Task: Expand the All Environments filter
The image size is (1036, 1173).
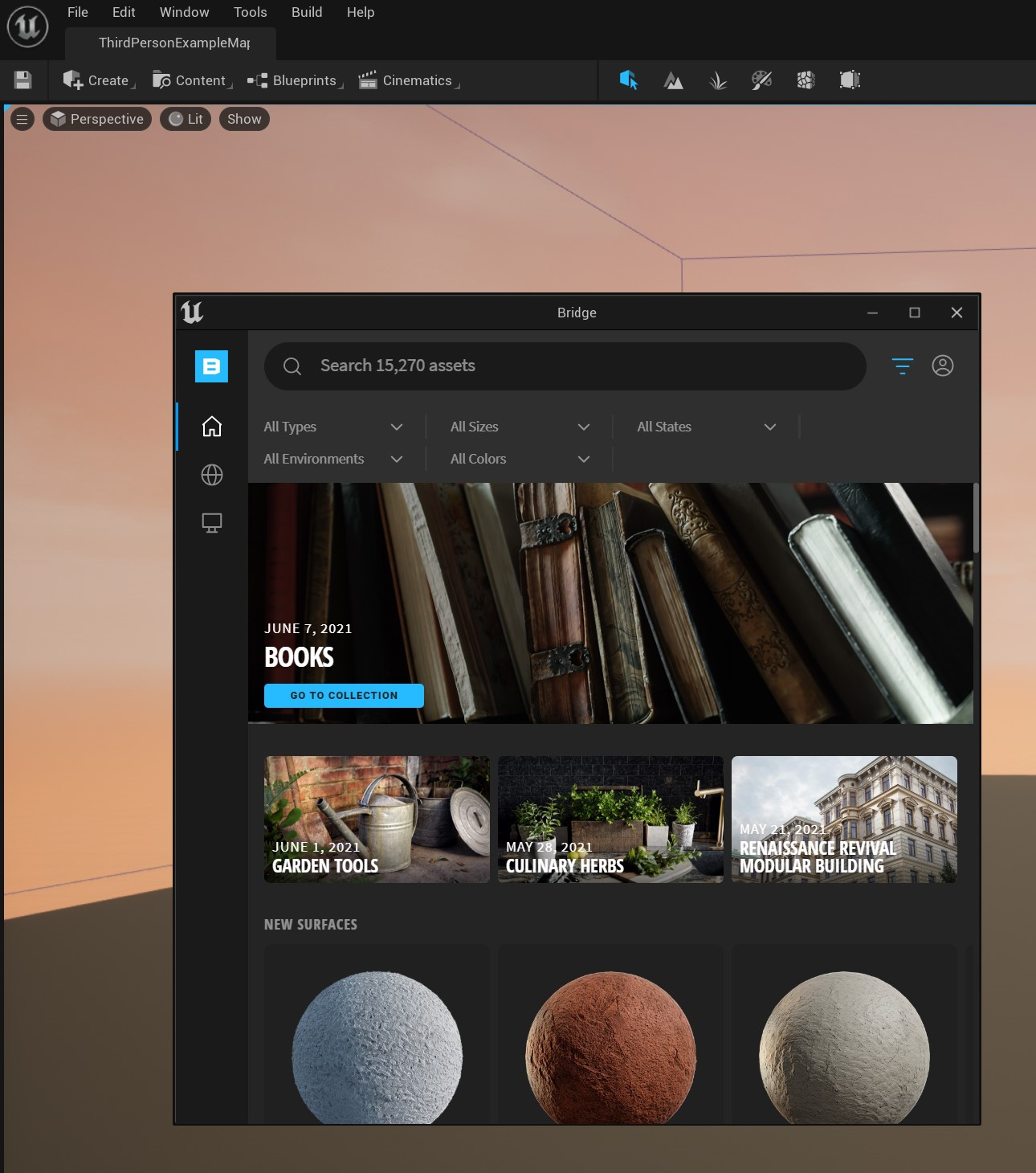Action: tap(333, 459)
